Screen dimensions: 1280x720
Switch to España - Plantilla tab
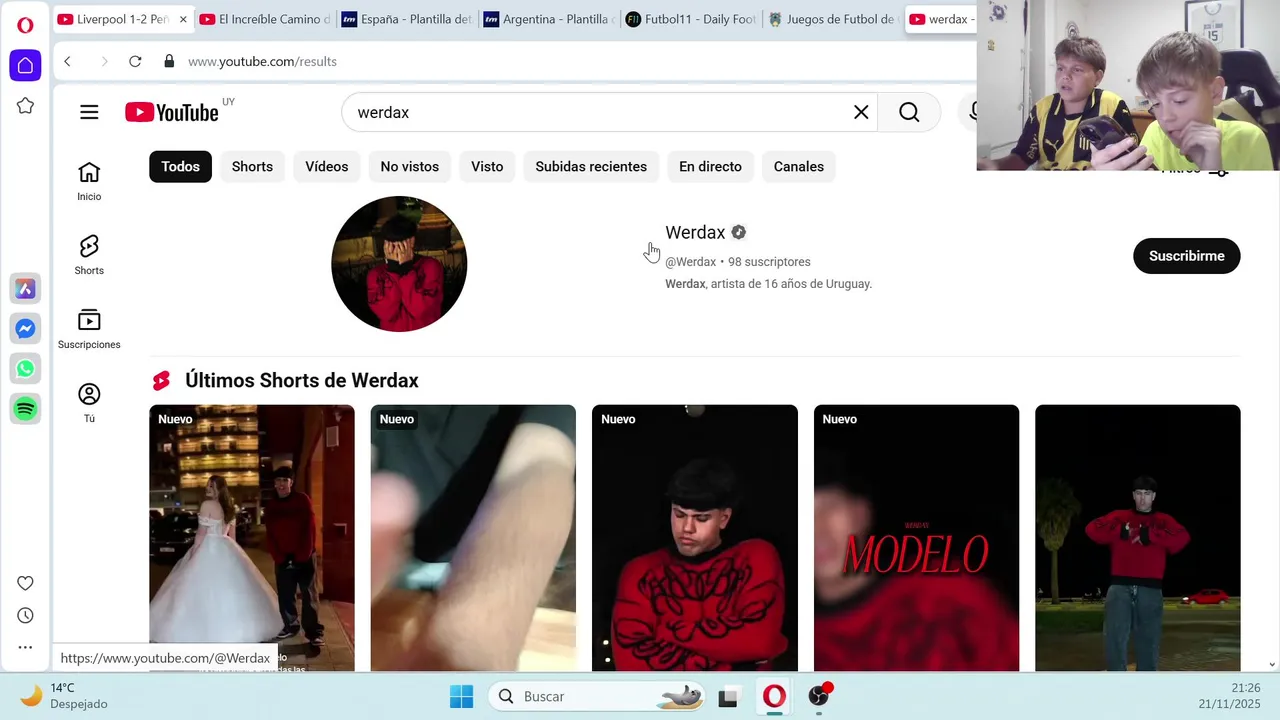pyautogui.click(x=407, y=19)
